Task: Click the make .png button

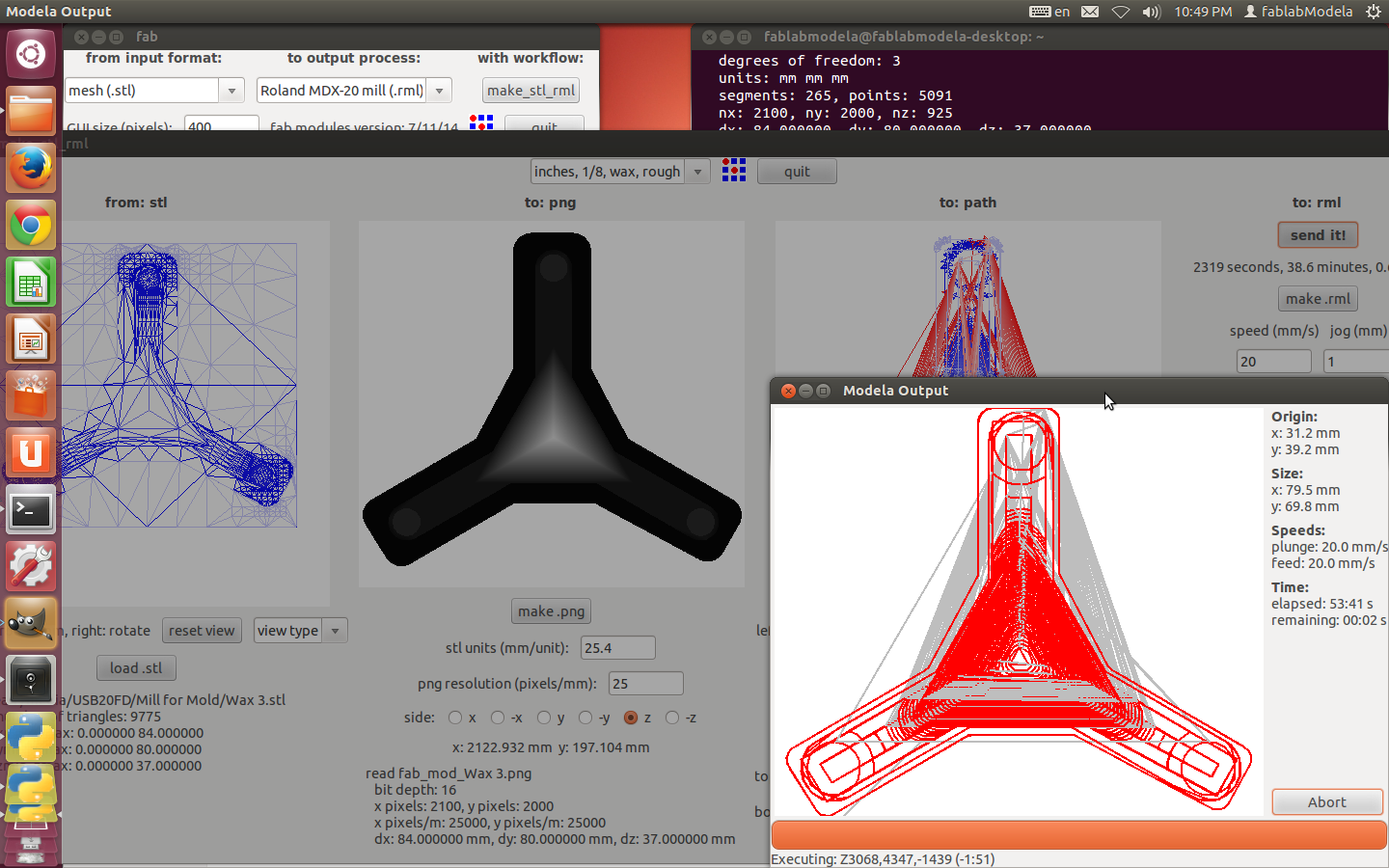Action: pos(551,611)
